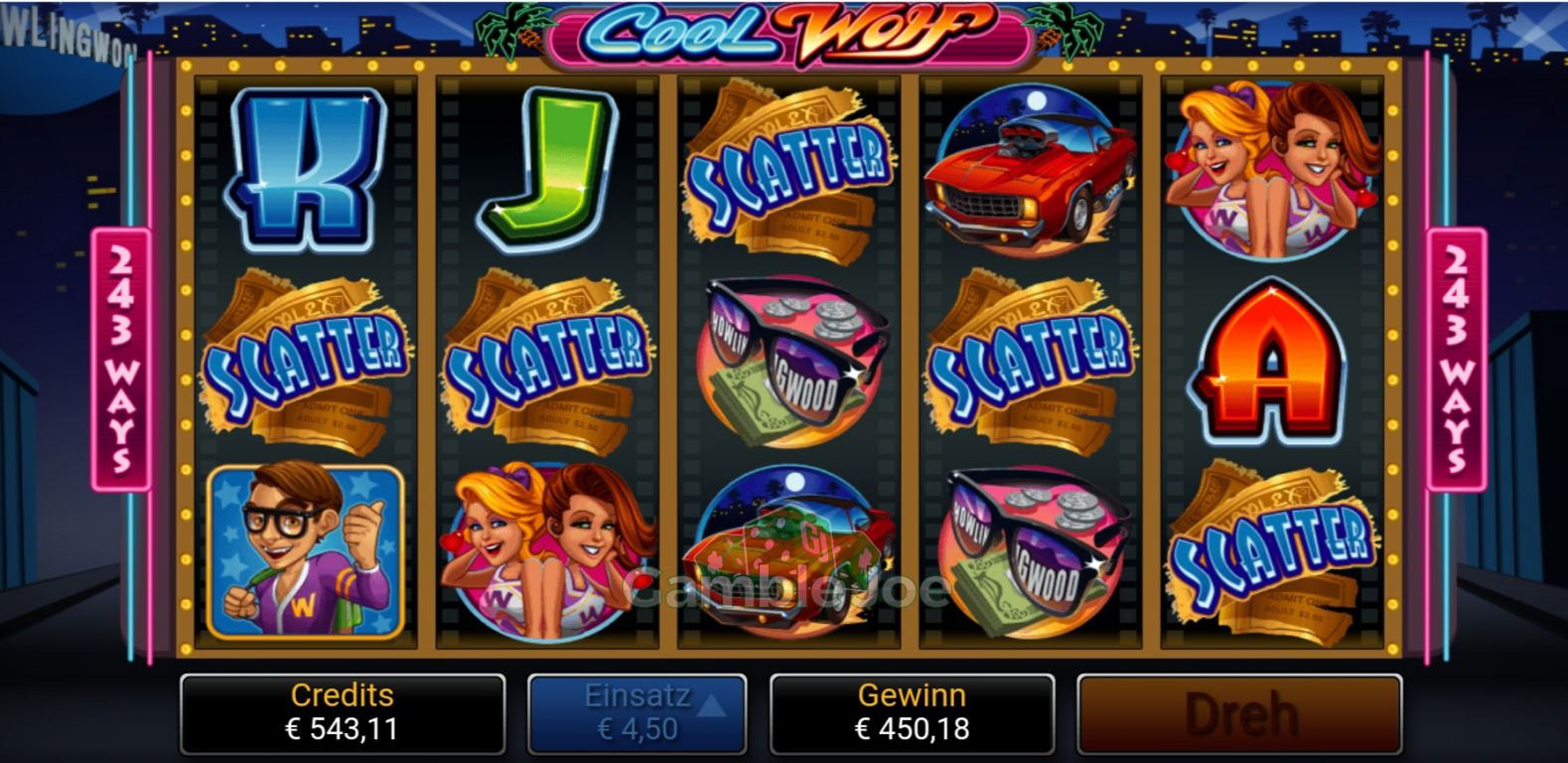Click the Gewinn € 450,18 display
This screenshot has width=1568, height=763.
click(x=912, y=713)
